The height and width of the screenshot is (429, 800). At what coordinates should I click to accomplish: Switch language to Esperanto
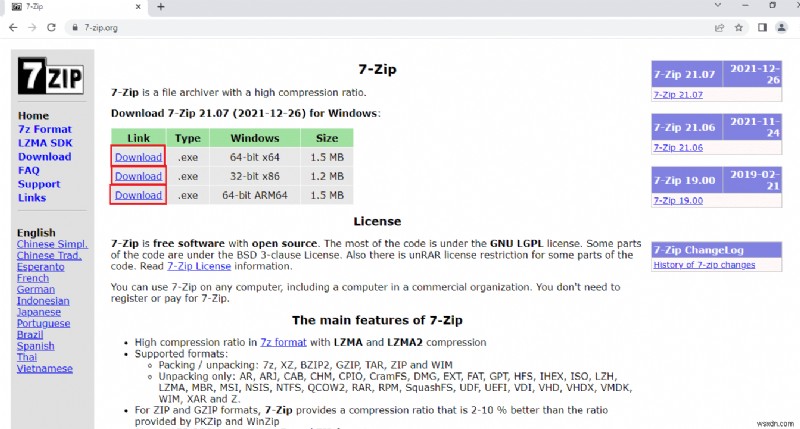point(40,267)
